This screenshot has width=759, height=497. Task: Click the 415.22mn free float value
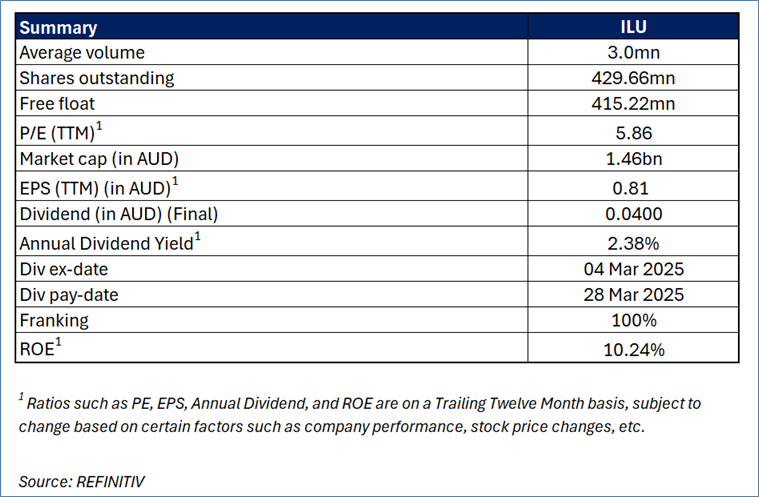tap(634, 104)
